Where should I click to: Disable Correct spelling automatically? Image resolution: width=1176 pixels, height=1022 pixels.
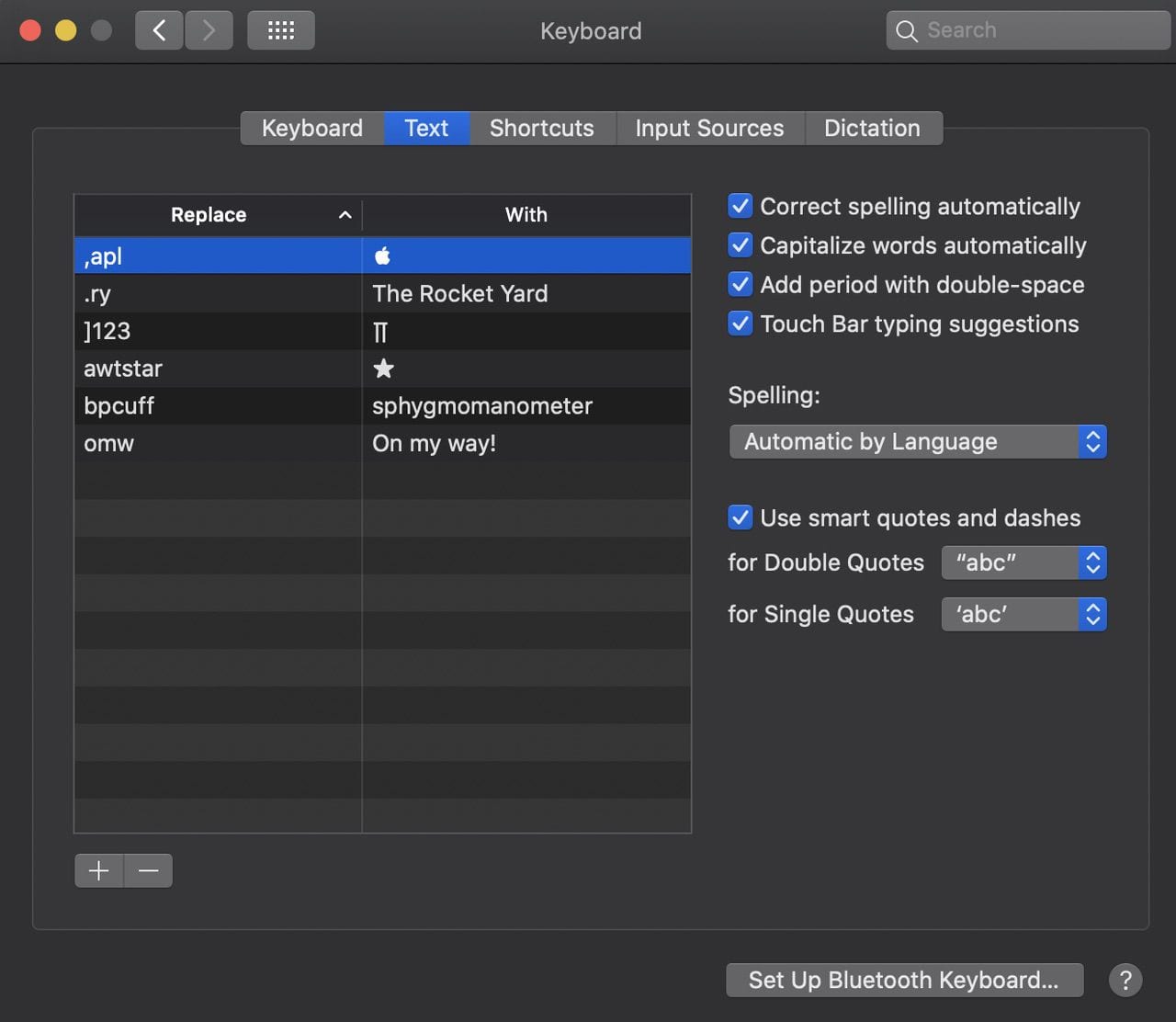tap(741, 206)
